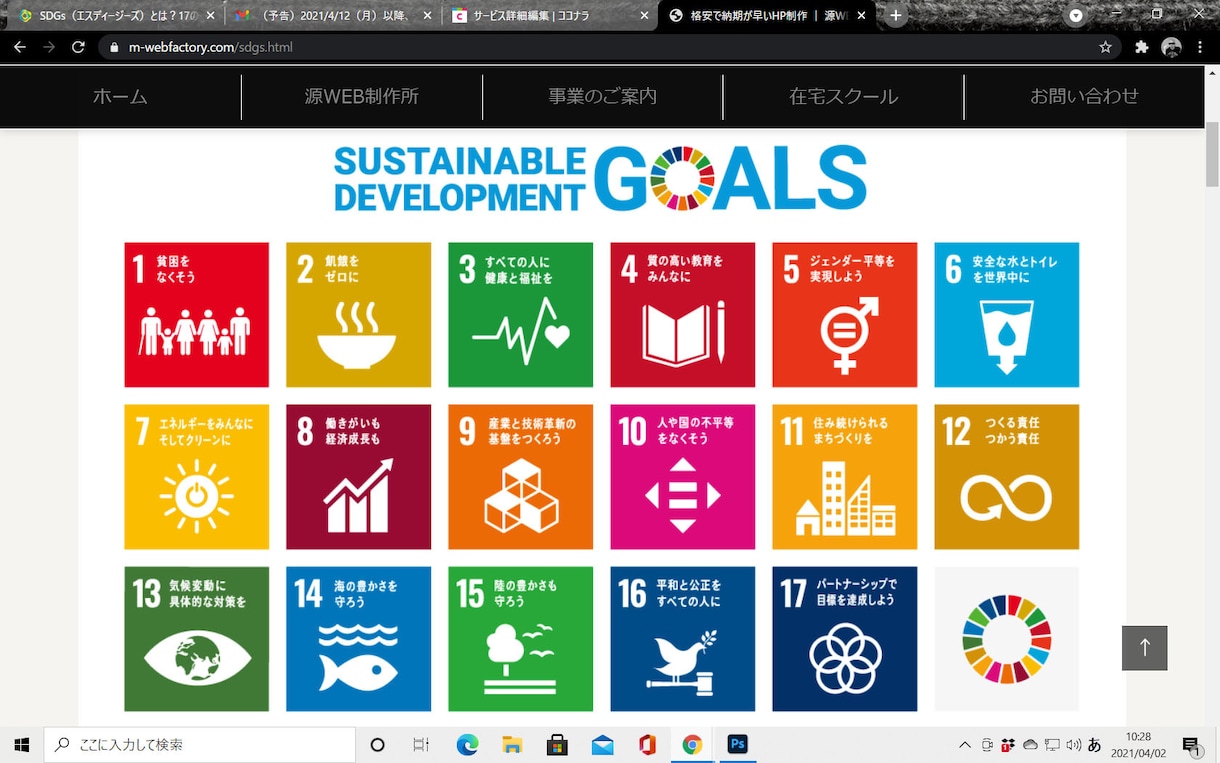The width and height of the screenshot is (1220, 763).
Task: Open a new browser tab
Action: coord(895,16)
